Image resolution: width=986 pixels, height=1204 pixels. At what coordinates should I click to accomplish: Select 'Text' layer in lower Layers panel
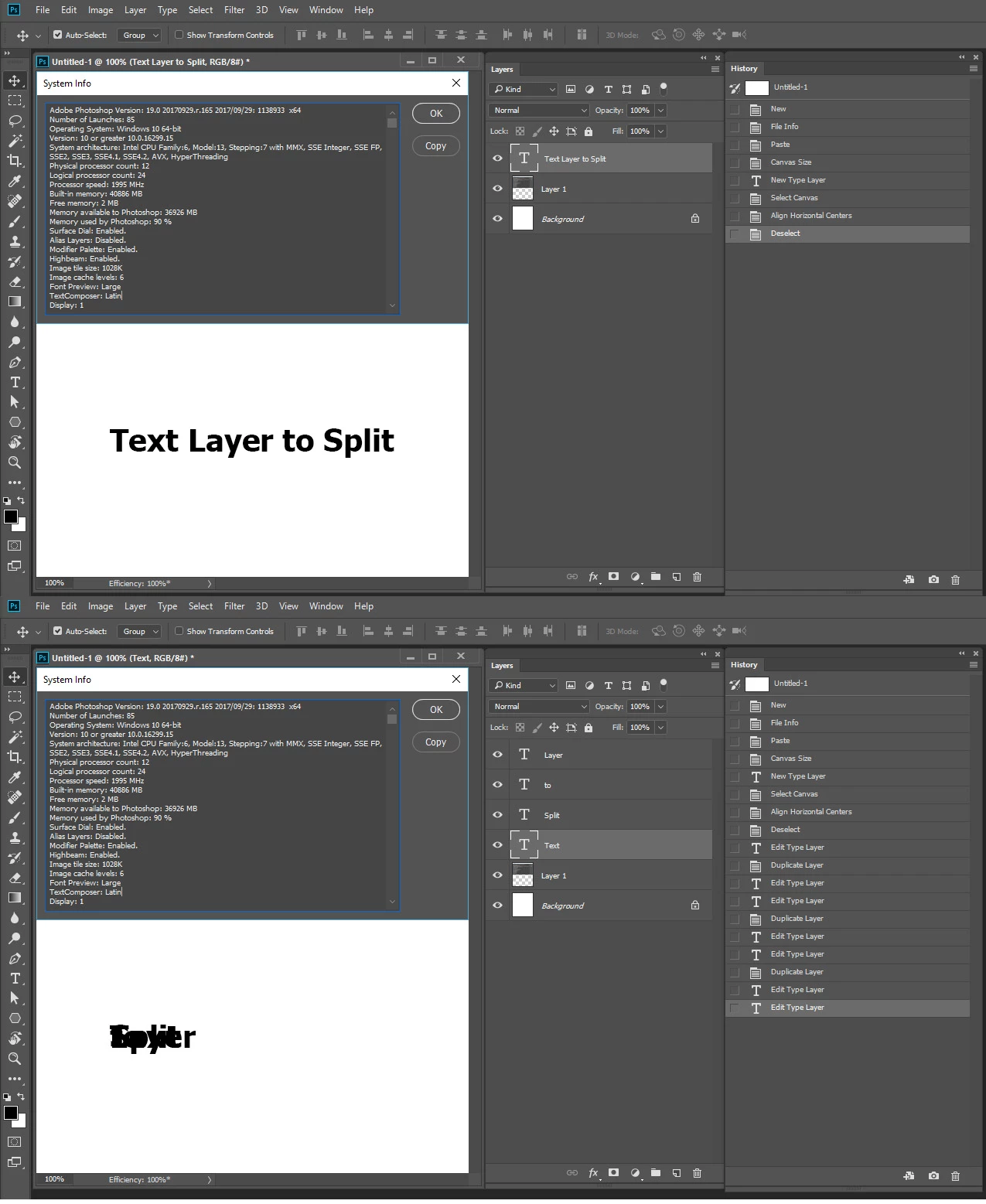point(599,845)
